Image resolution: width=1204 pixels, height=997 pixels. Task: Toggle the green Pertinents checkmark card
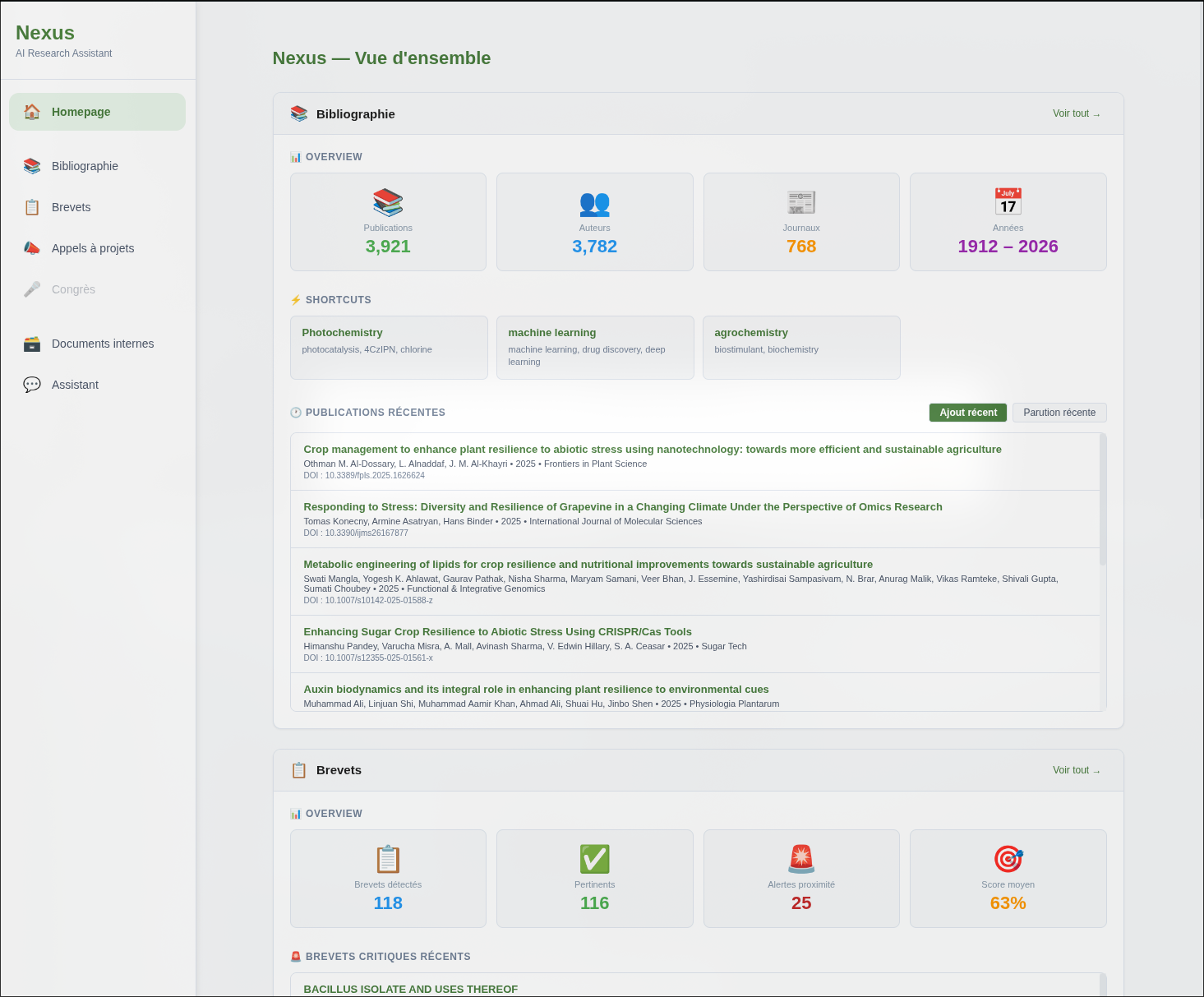594,878
